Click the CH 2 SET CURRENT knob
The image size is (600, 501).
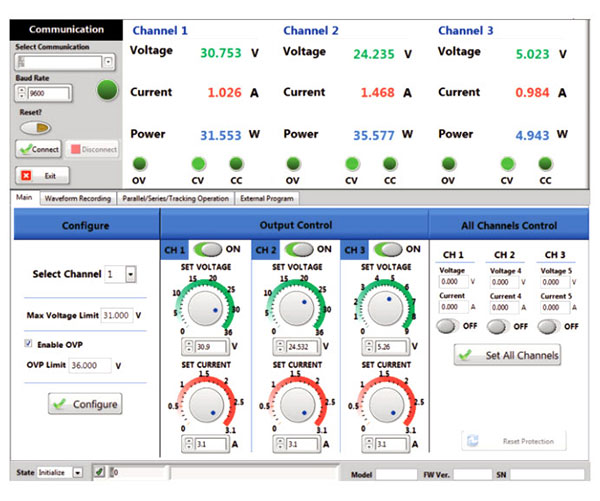click(297, 405)
